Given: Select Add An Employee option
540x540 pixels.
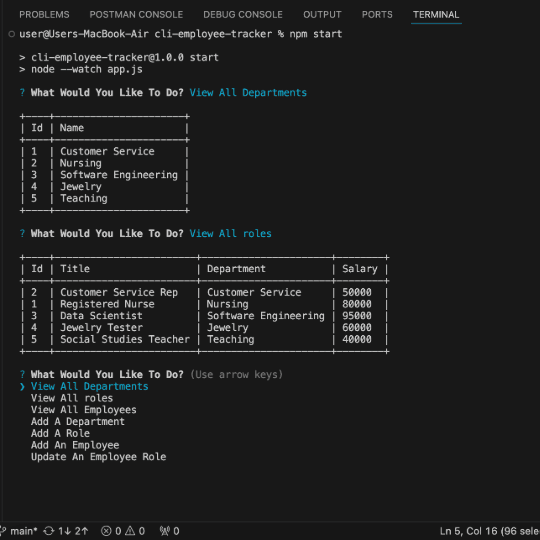Looking at the screenshot, I should tap(75, 445).
